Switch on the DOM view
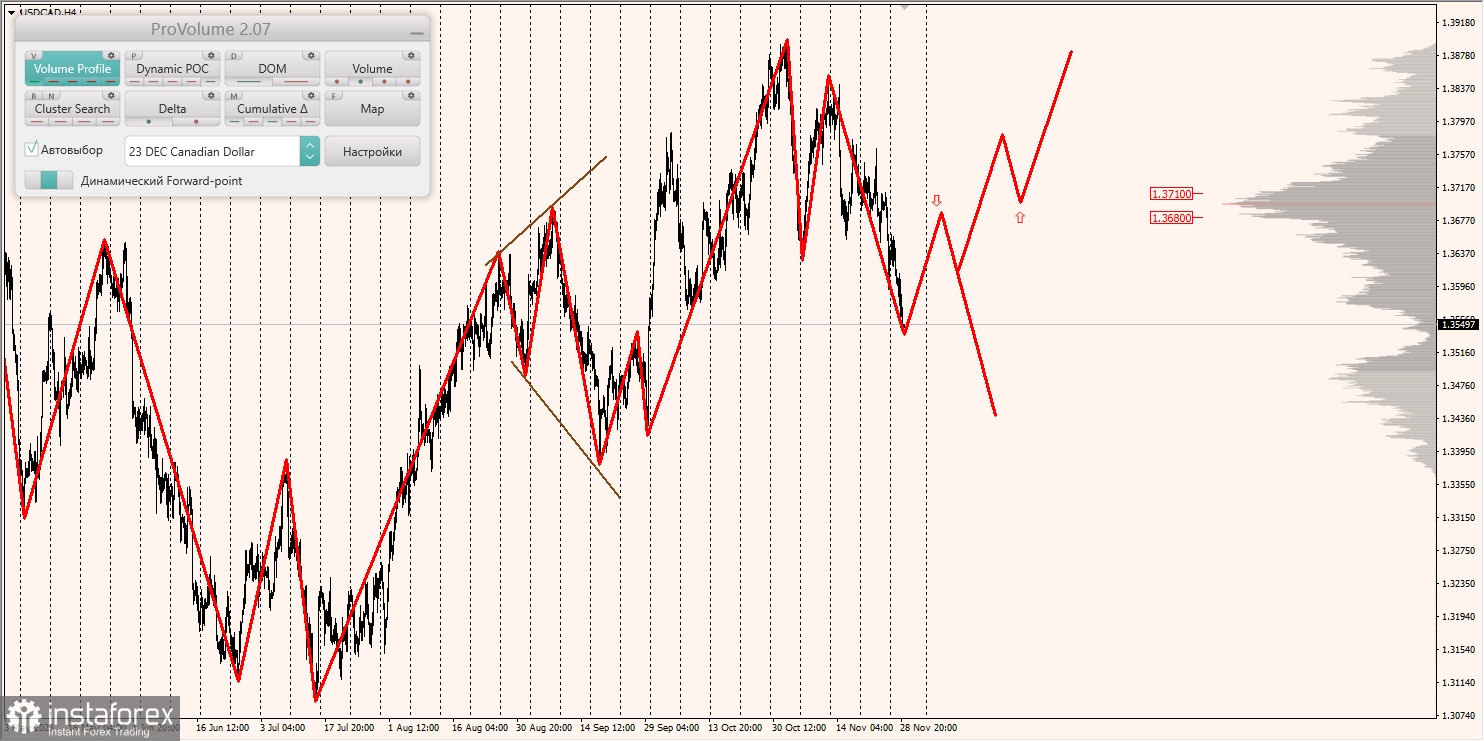The width and height of the screenshot is (1484, 741). click(x=272, y=68)
